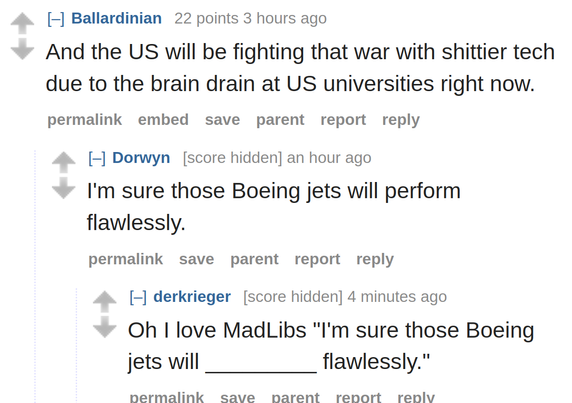Collapse Ballardinian's comment thread
This screenshot has width=572, height=403.
(56, 19)
